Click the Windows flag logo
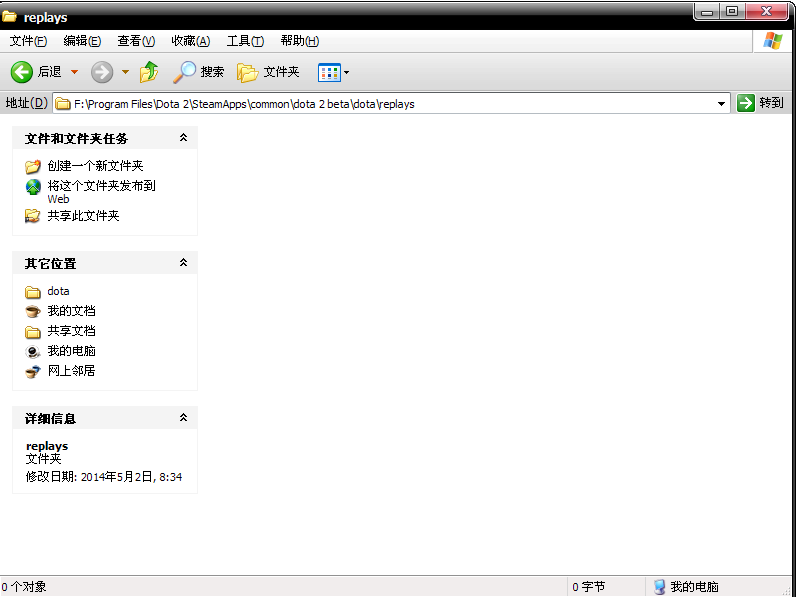 coord(772,41)
